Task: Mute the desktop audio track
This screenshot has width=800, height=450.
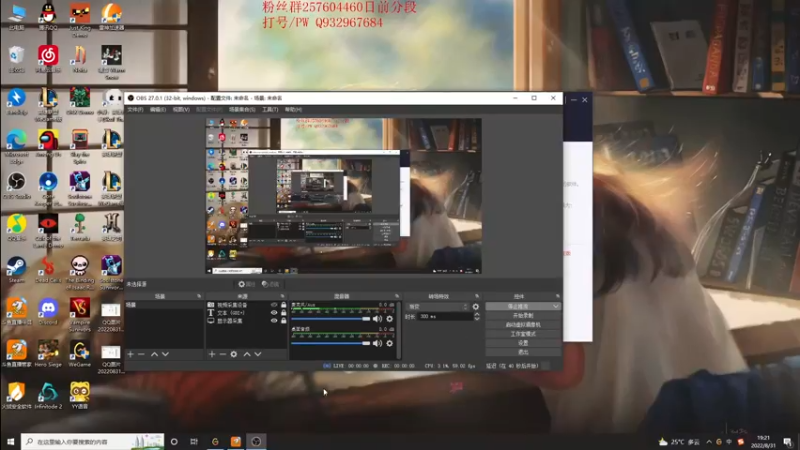Action: 377,343
